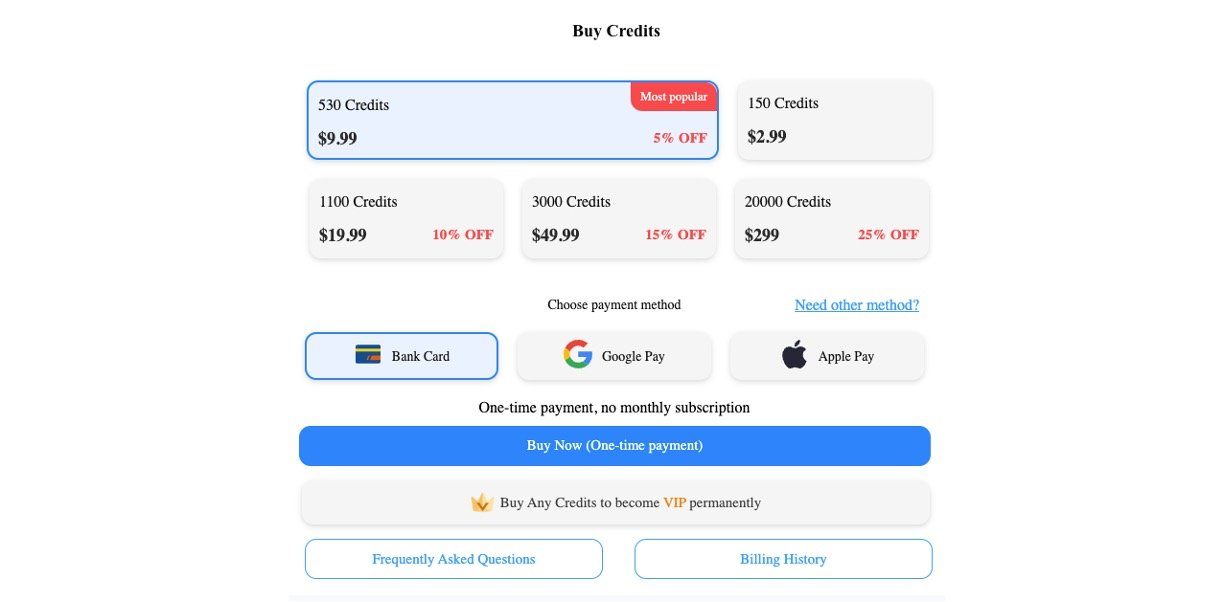The width and height of the screenshot is (1224, 602).
Task: Click the Google logo icon
Action: (578, 355)
